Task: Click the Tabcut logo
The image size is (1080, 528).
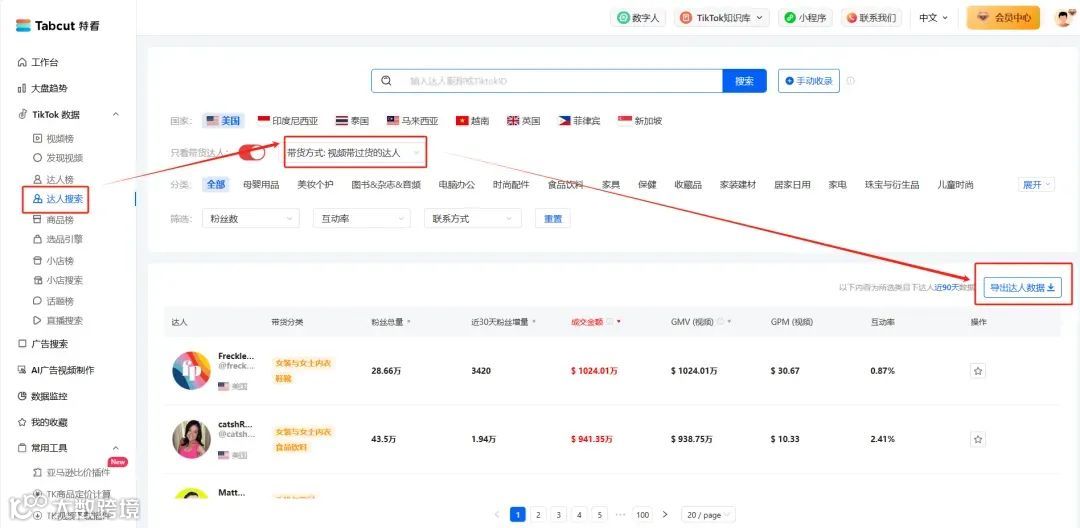Action: 58,25
